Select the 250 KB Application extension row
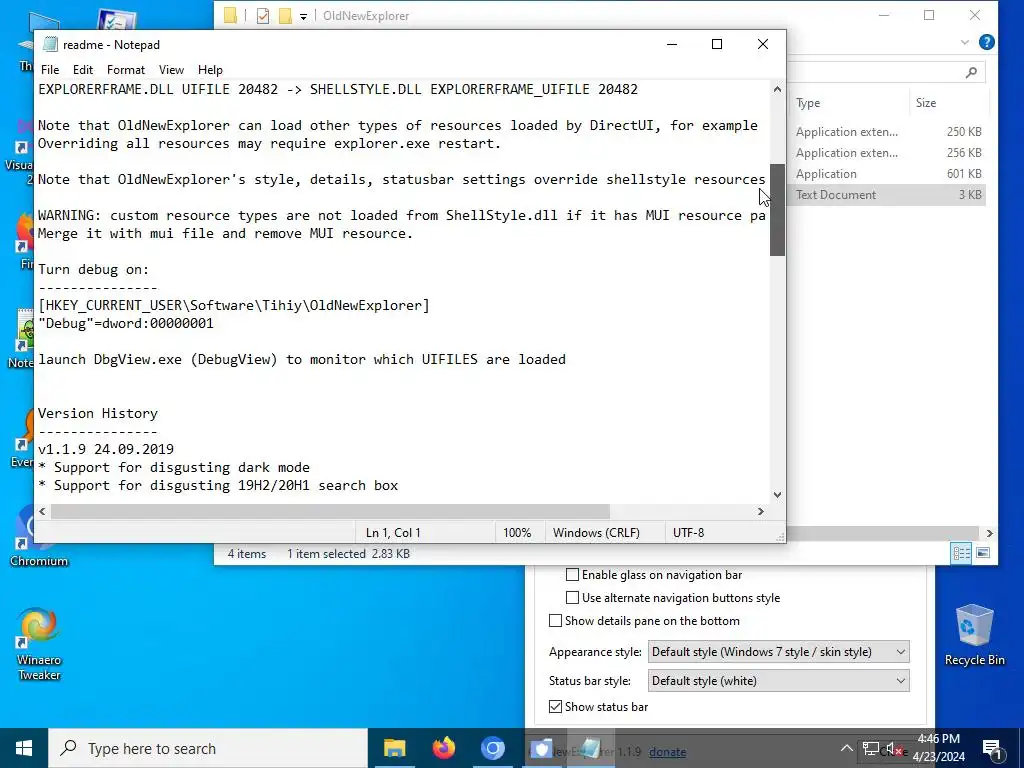1024x768 pixels. coord(888,132)
